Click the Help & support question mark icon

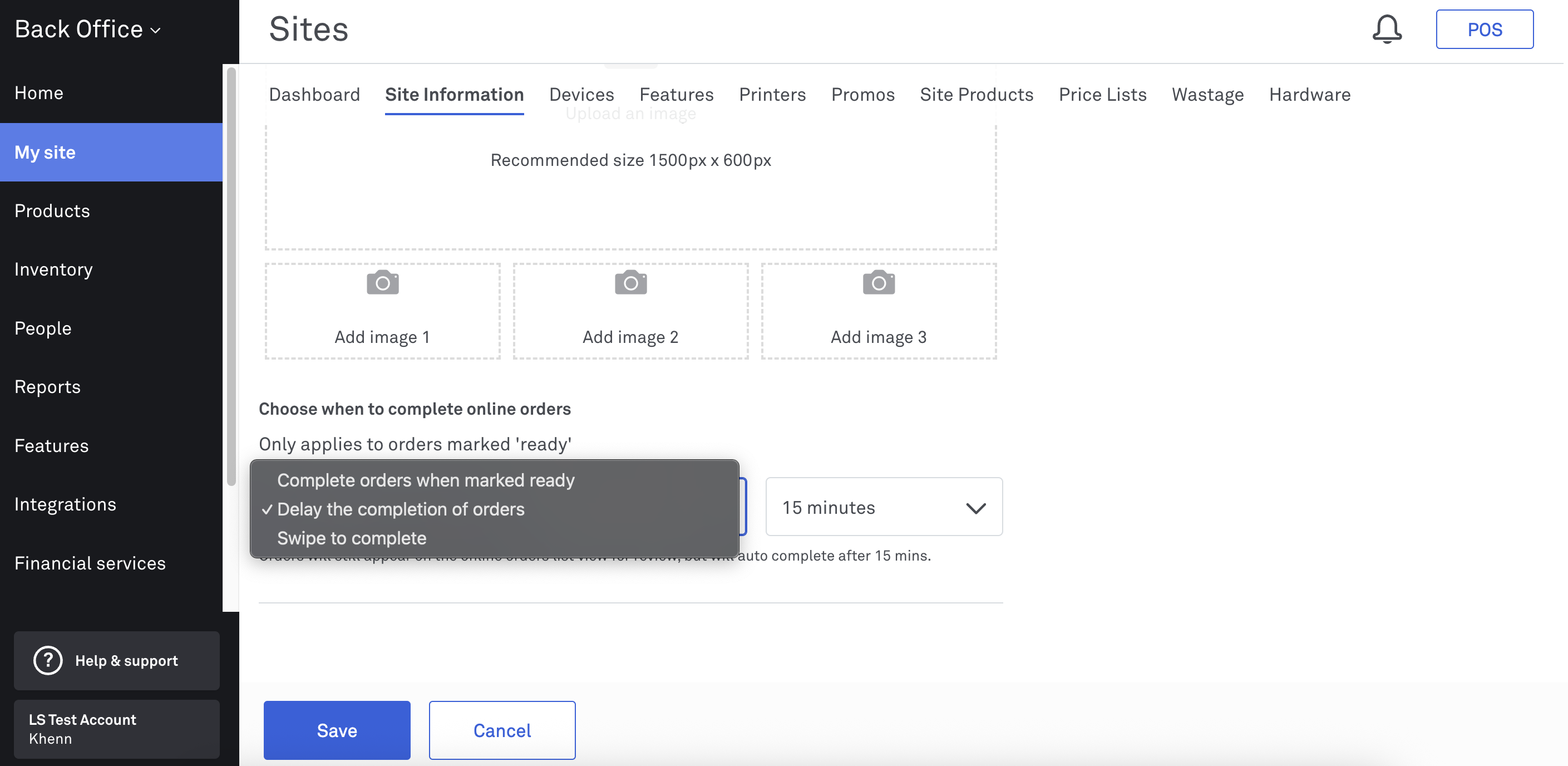coord(47,661)
